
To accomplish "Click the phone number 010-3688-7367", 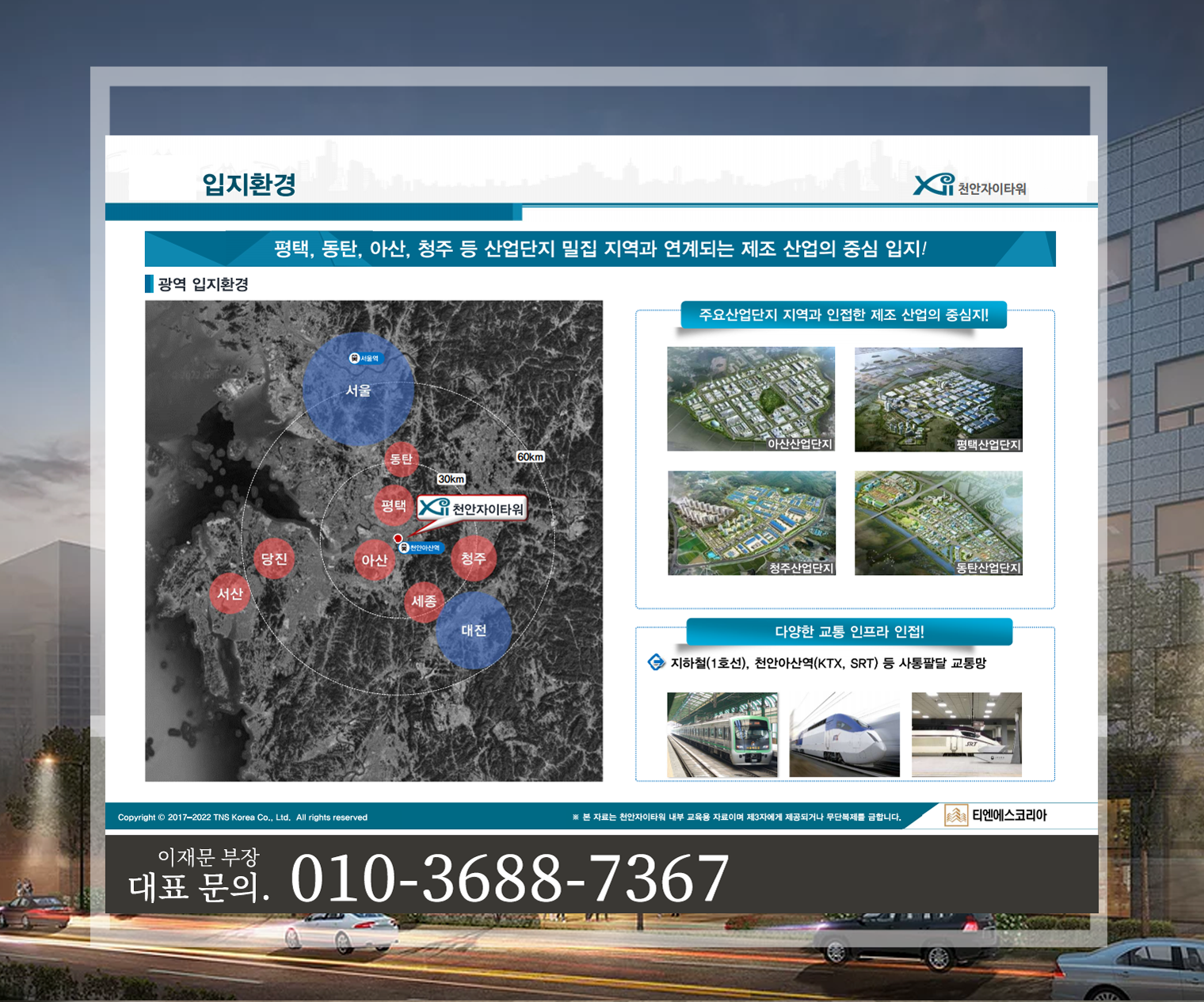I will tap(510, 878).
